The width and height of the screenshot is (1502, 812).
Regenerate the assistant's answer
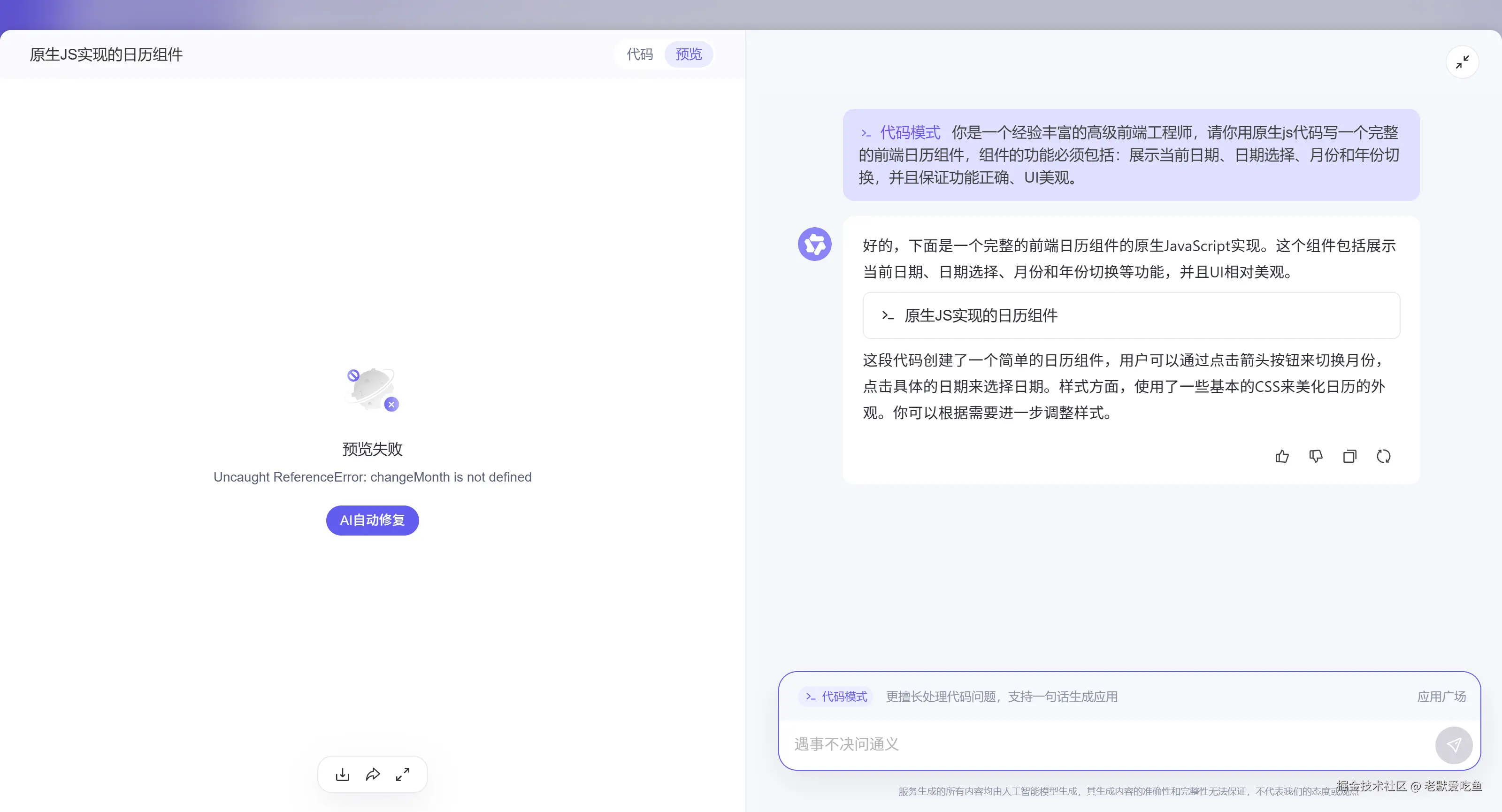[1384, 456]
